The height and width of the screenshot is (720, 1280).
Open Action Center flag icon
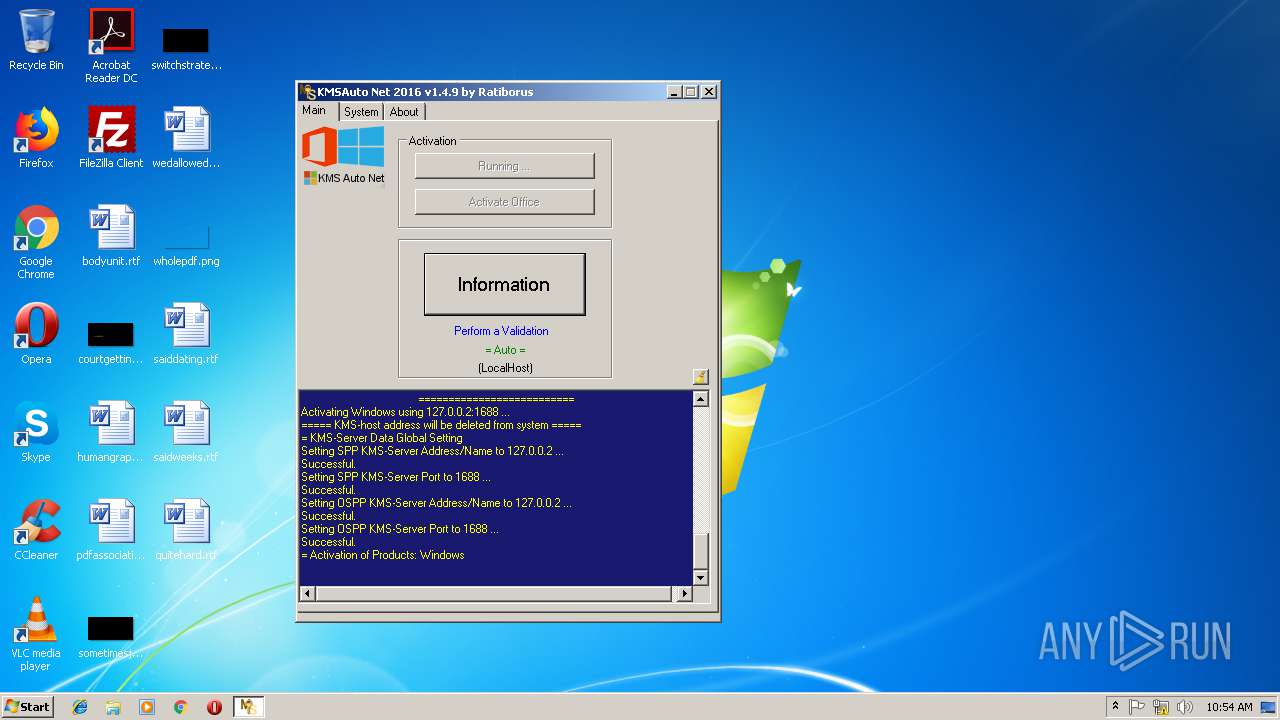pos(1137,707)
